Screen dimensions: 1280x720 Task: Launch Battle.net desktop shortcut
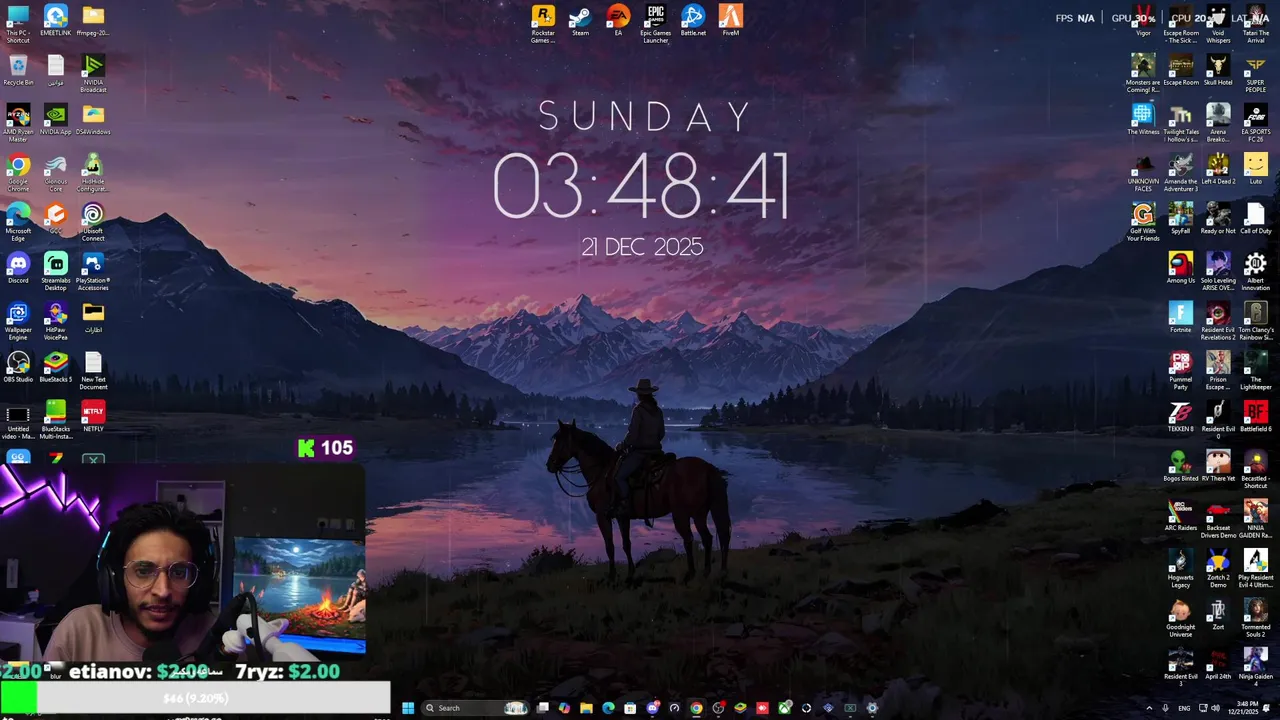(693, 21)
